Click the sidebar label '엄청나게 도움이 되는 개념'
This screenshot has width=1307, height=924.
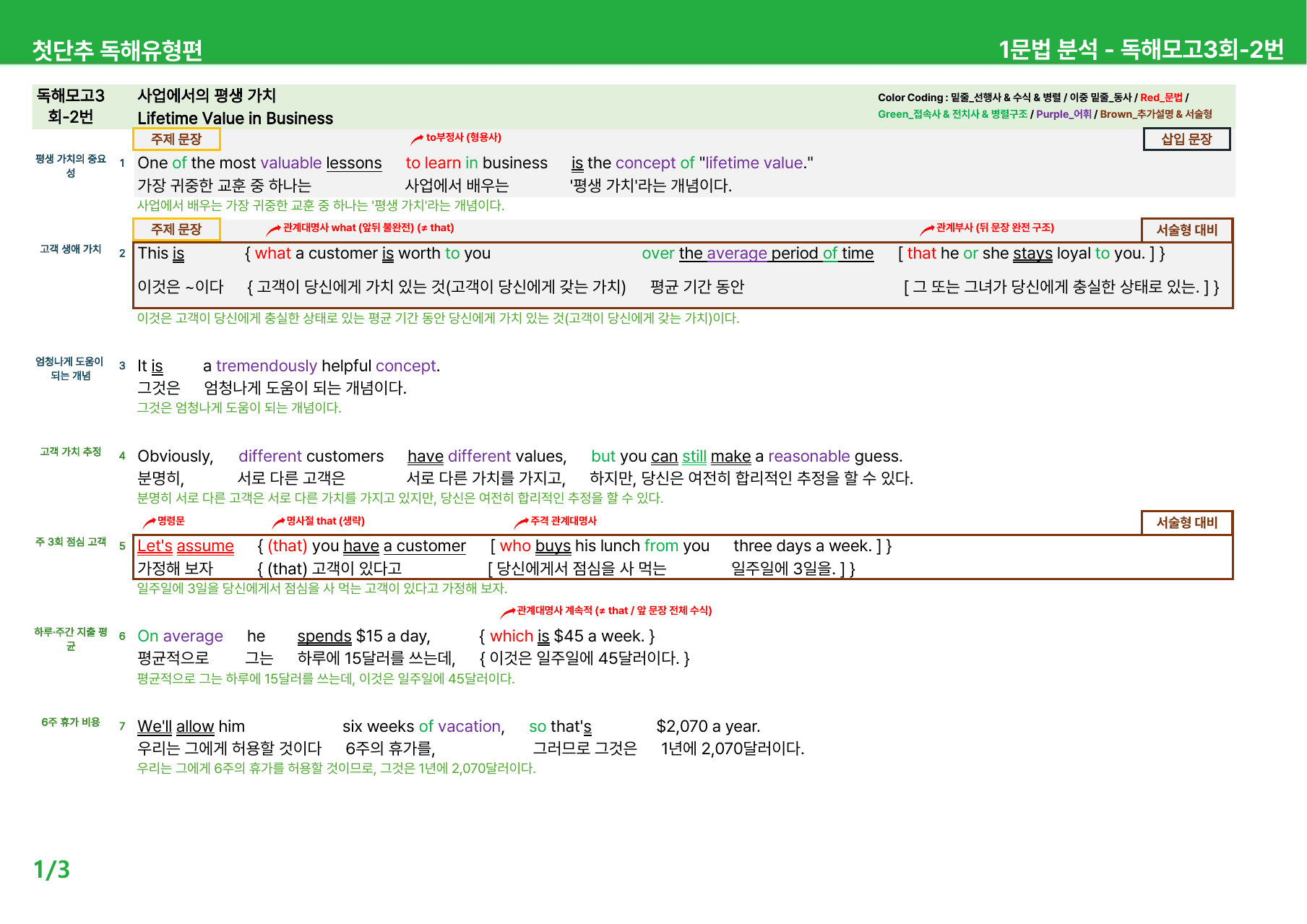(x=69, y=368)
